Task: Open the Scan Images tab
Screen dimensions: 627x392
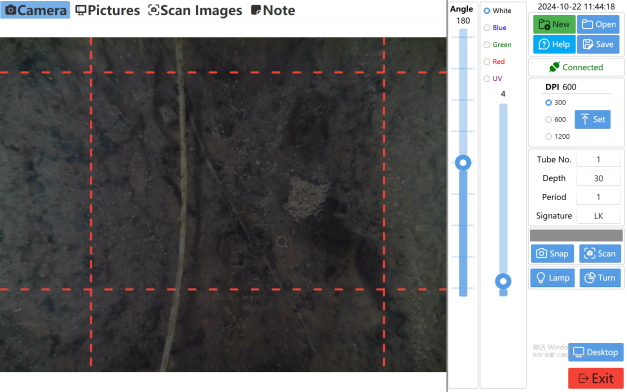Action: 195,10
